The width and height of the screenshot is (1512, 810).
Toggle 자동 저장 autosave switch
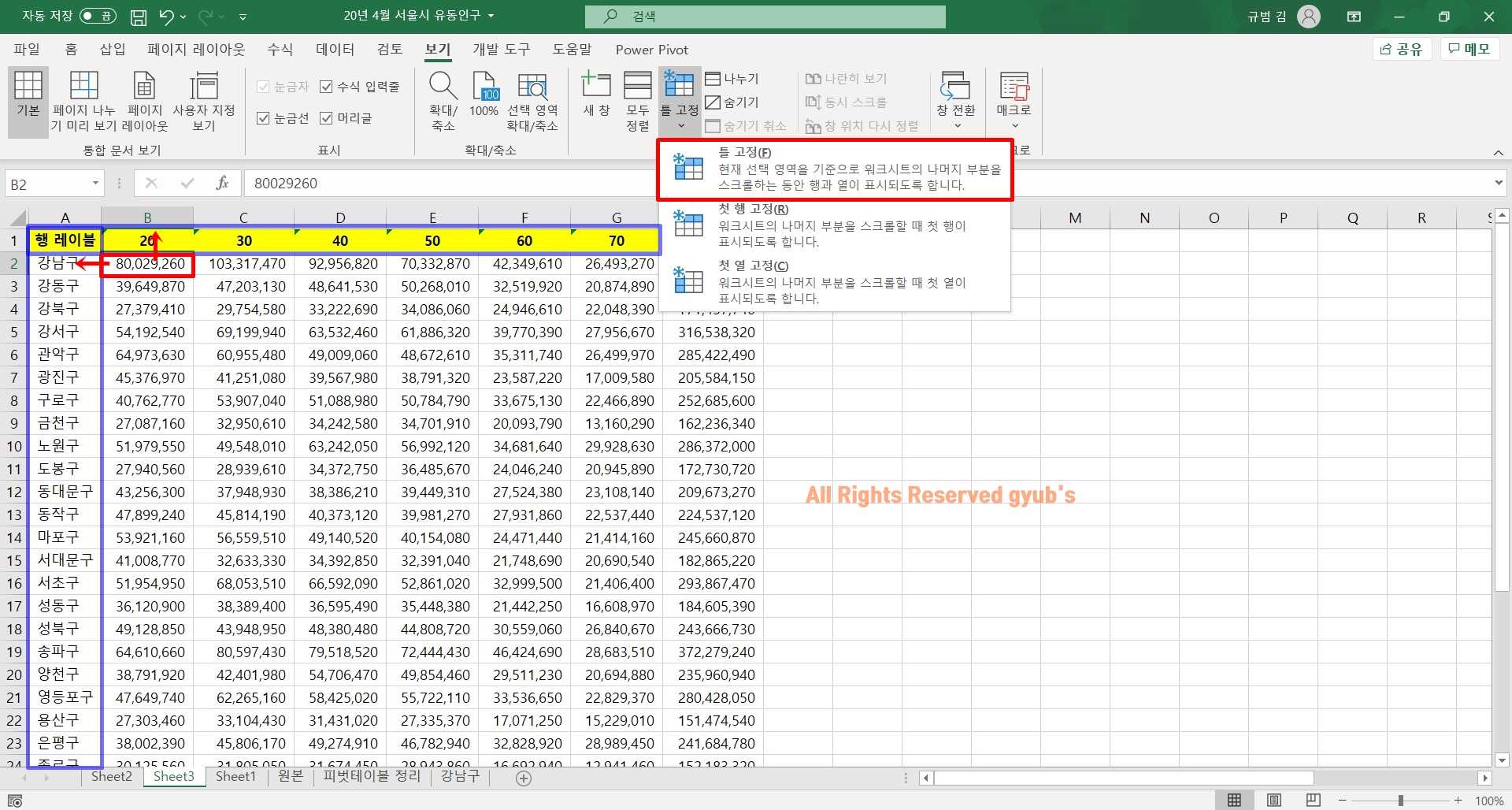98,16
